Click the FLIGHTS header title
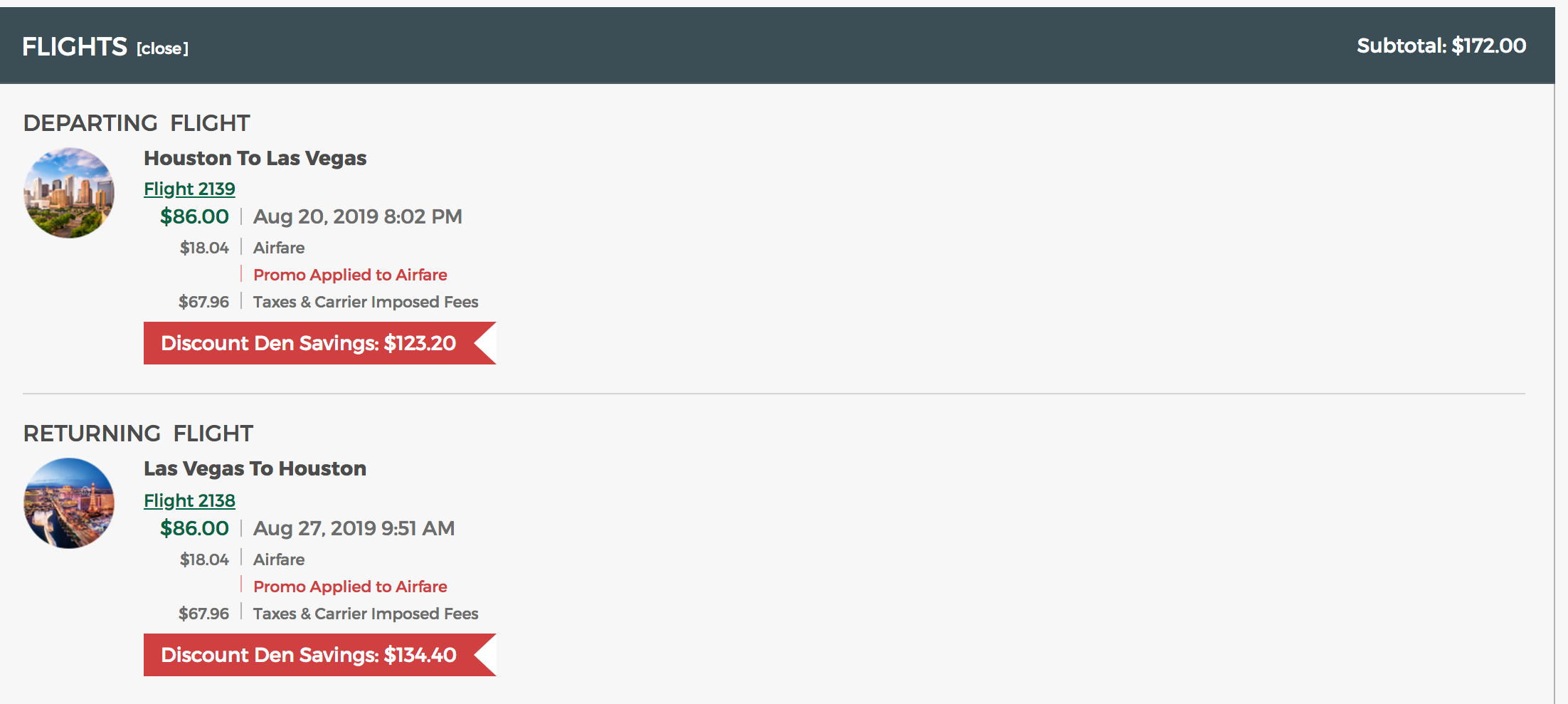This screenshot has height=704, width=1568. tap(75, 47)
